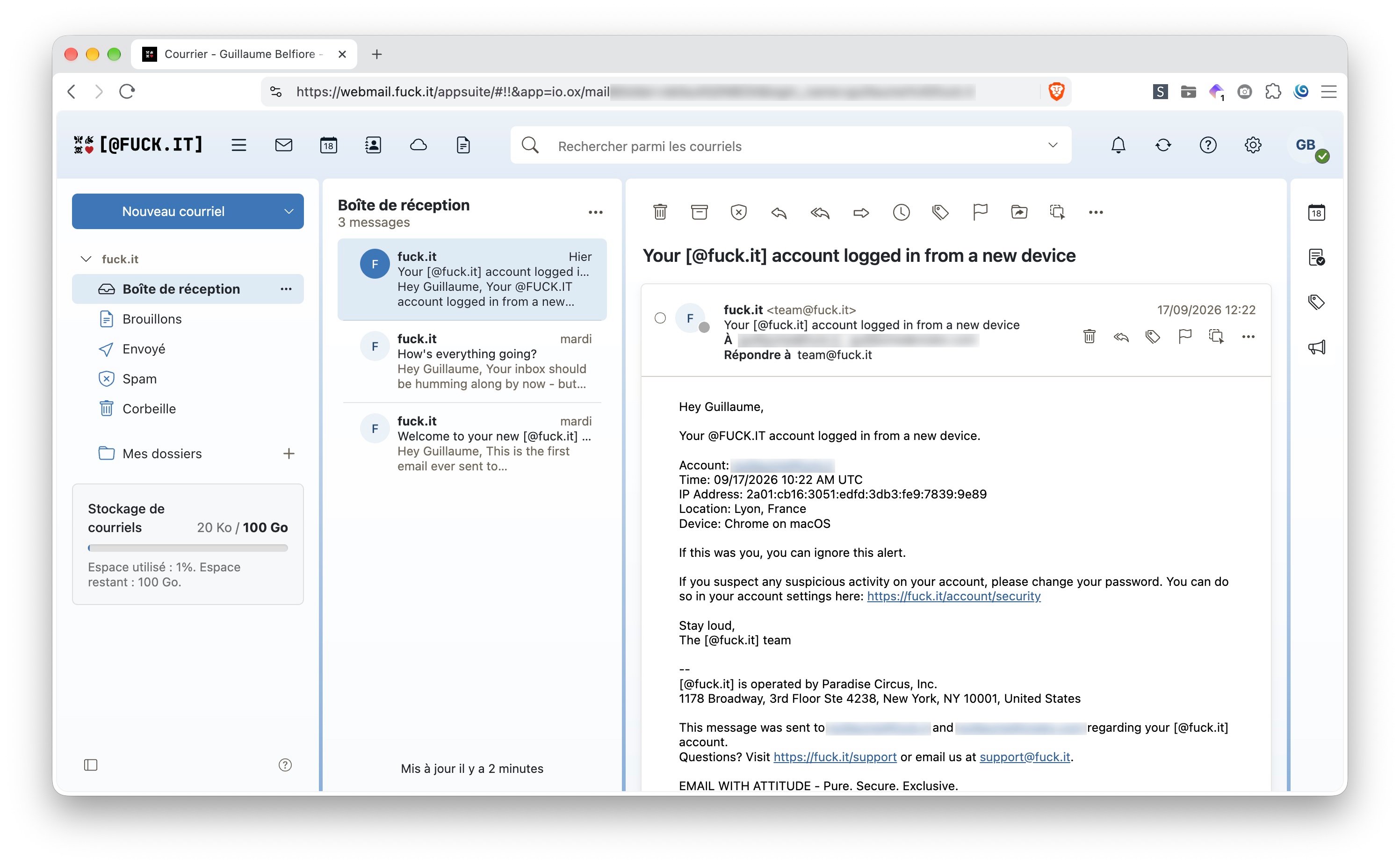Open search options dropdown chevron
1400x865 pixels.
click(x=1053, y=145)
